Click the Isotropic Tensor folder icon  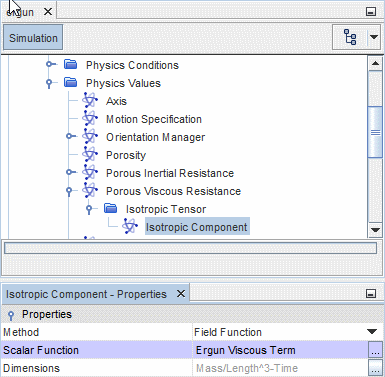pyautogui.click(x=111, y=209)
